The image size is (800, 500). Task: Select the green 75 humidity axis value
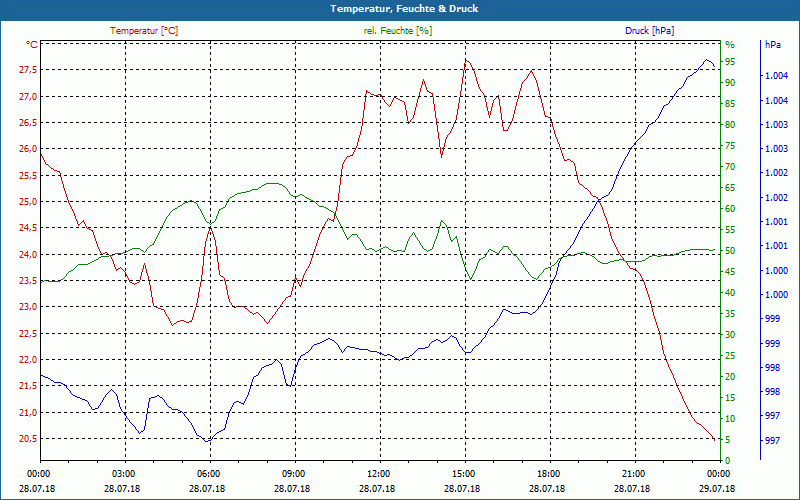coord(730,146)
